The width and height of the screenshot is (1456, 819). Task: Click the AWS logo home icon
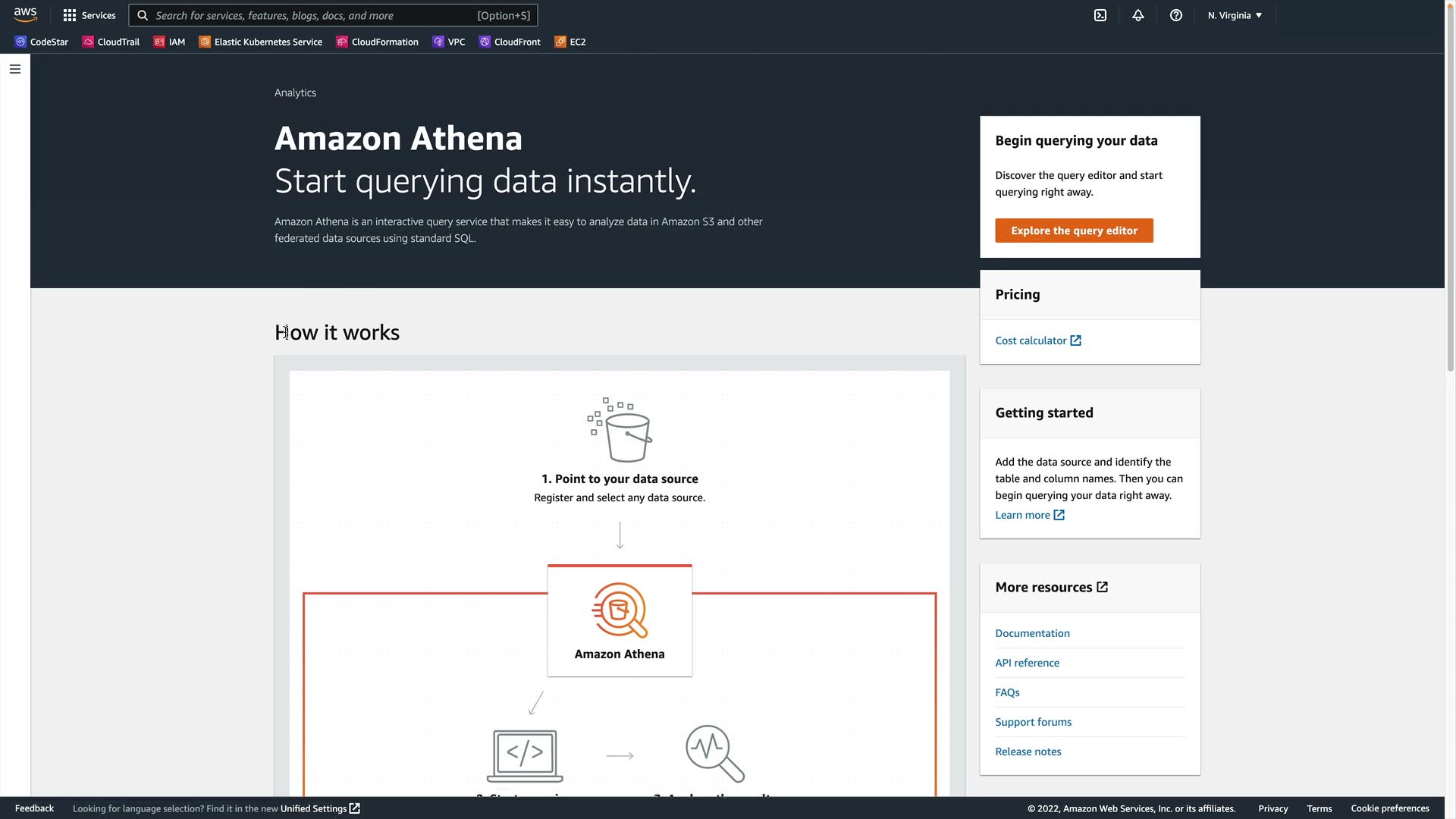pyautogui.click(x=25, y=15)
